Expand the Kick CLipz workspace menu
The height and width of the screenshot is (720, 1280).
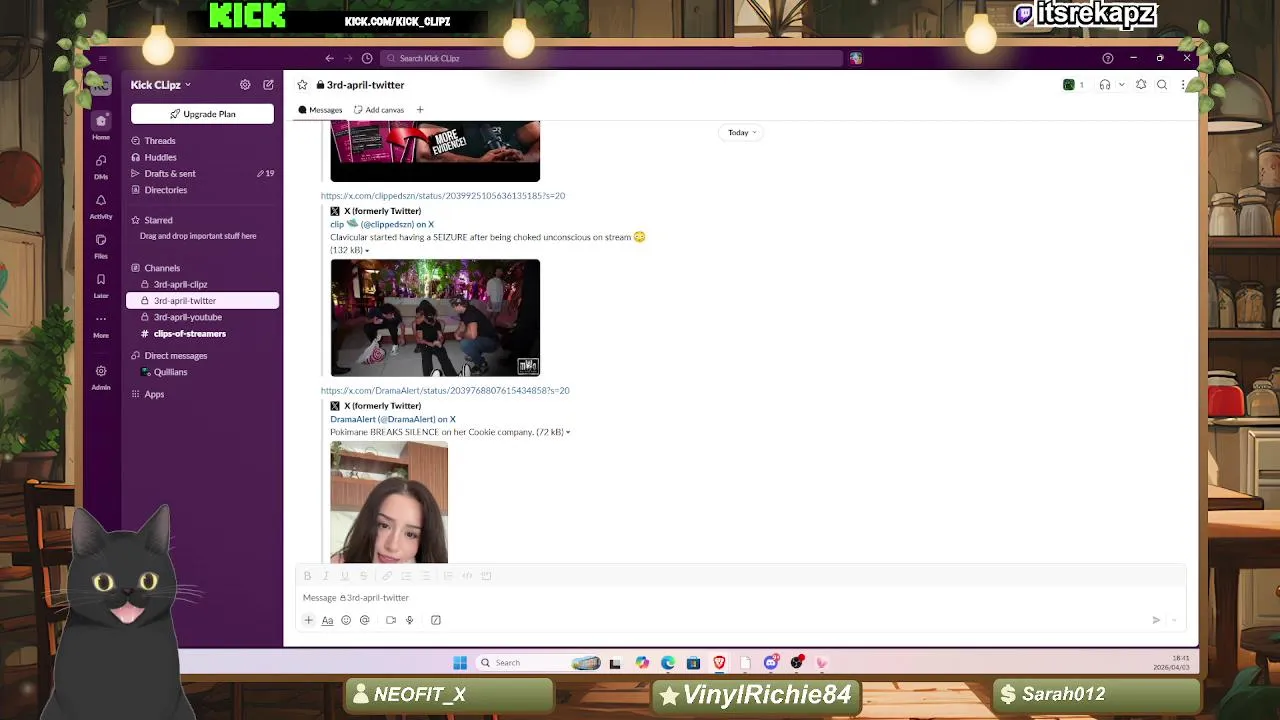(x=160, y=85)
